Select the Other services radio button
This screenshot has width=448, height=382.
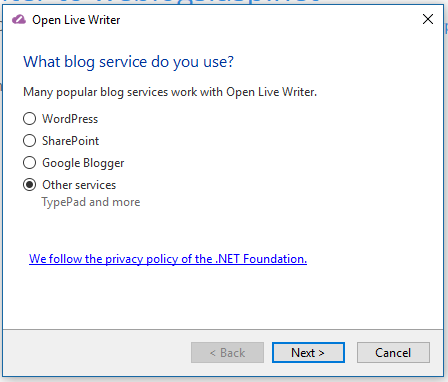[x=29, y=185]
